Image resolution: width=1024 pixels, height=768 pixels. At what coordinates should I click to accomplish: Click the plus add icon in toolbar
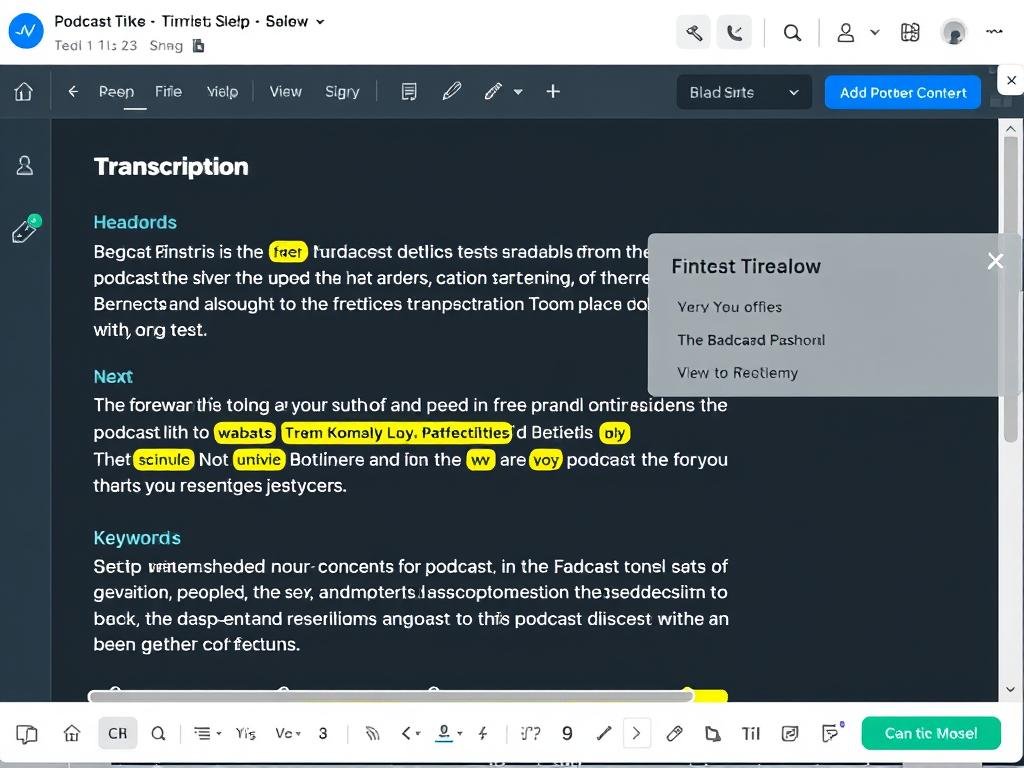[553, 91]
